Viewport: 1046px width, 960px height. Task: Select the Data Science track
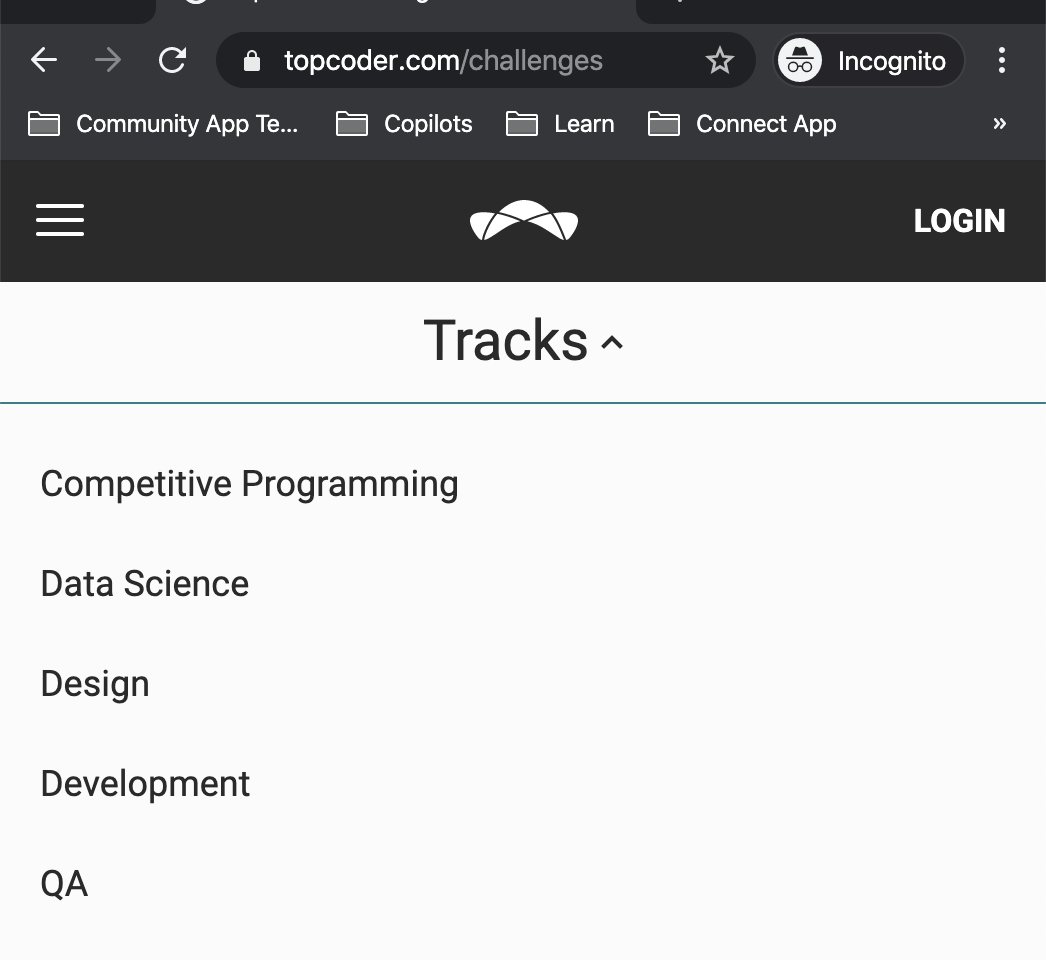145,584
